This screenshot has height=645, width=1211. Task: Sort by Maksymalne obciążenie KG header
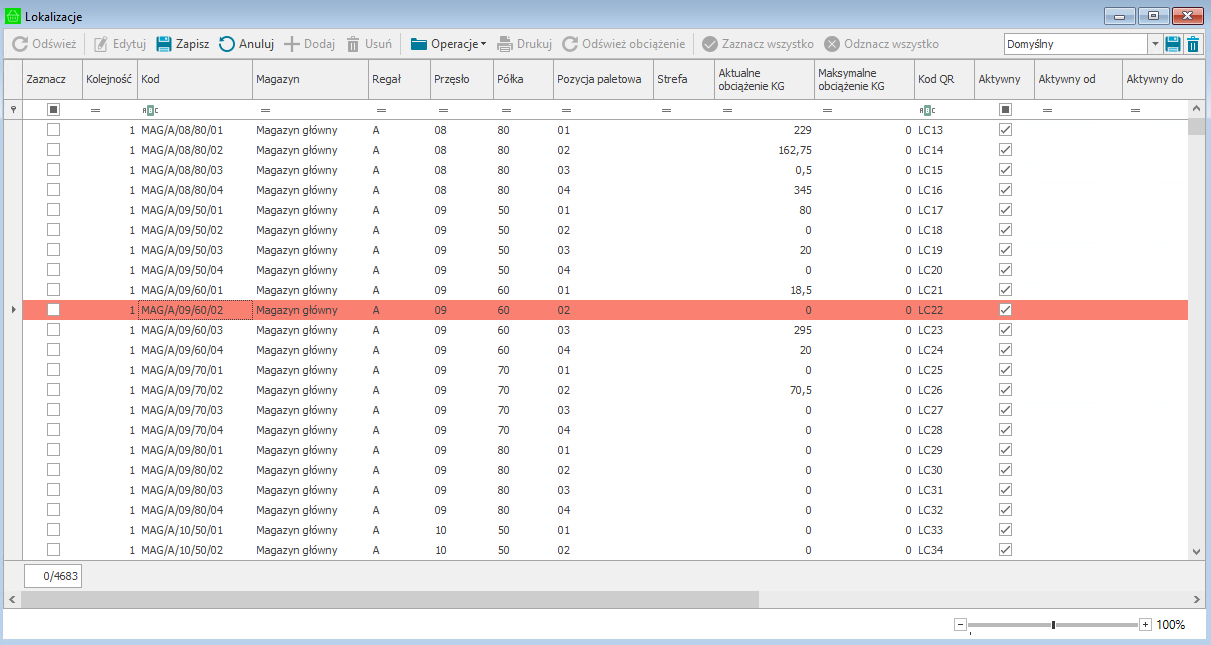click(864, 79)
